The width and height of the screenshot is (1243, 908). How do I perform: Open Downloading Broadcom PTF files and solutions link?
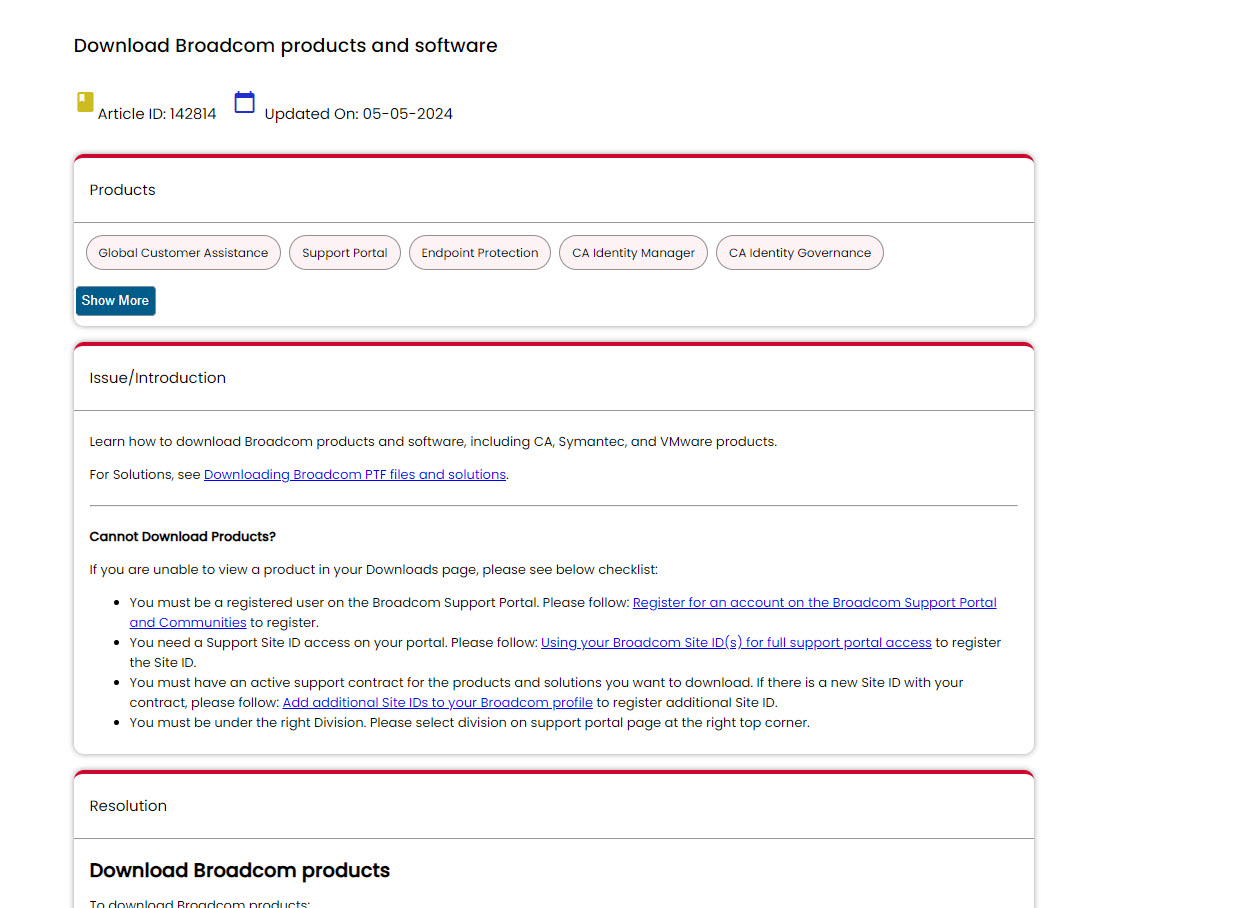point(355,475)
